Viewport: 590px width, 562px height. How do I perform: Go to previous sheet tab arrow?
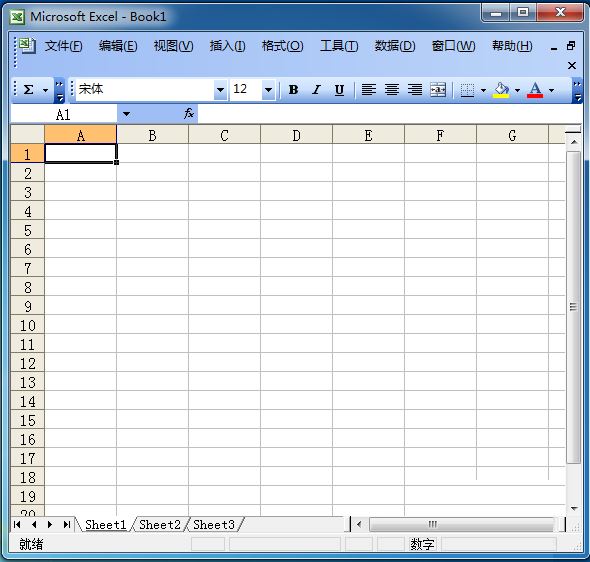34,524
